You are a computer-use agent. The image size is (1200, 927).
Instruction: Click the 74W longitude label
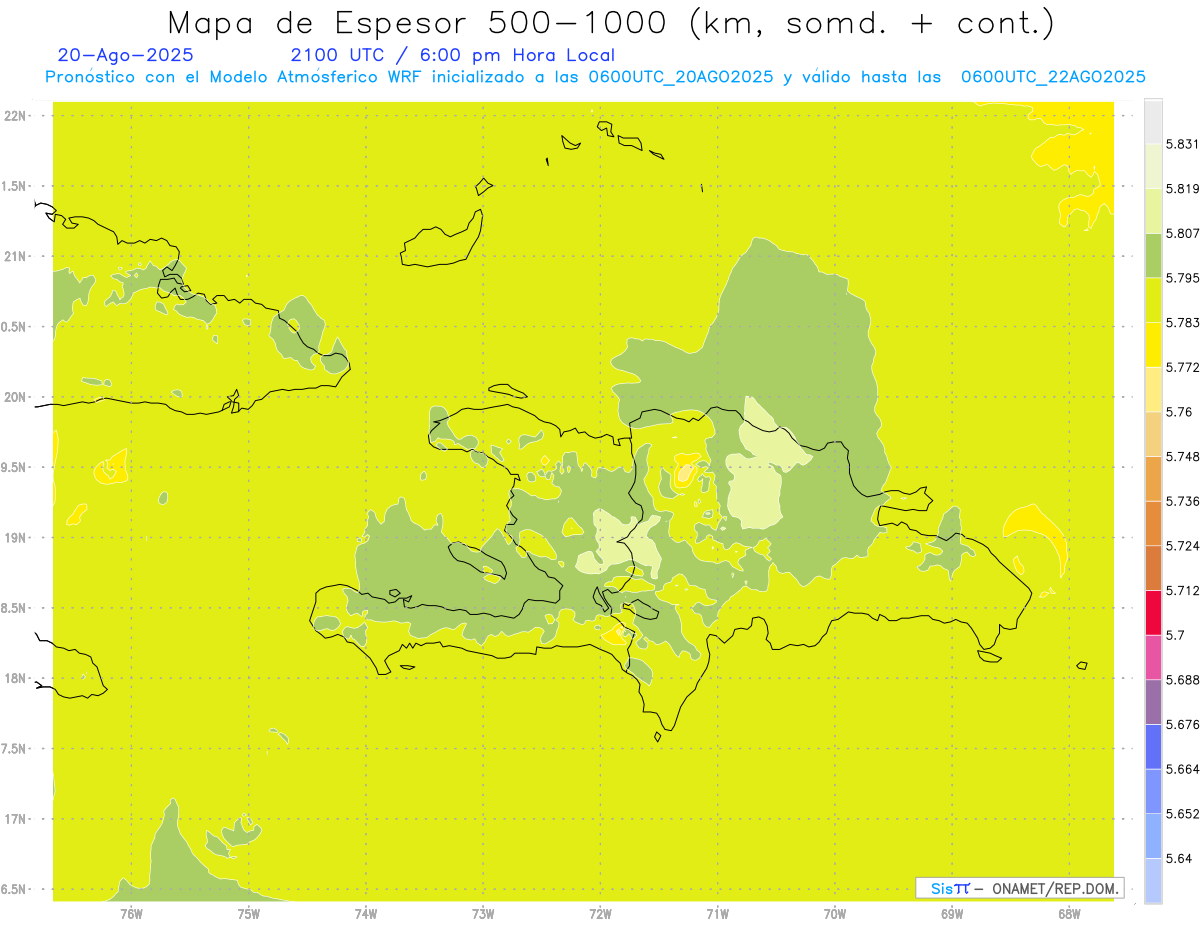click(365, 914)
